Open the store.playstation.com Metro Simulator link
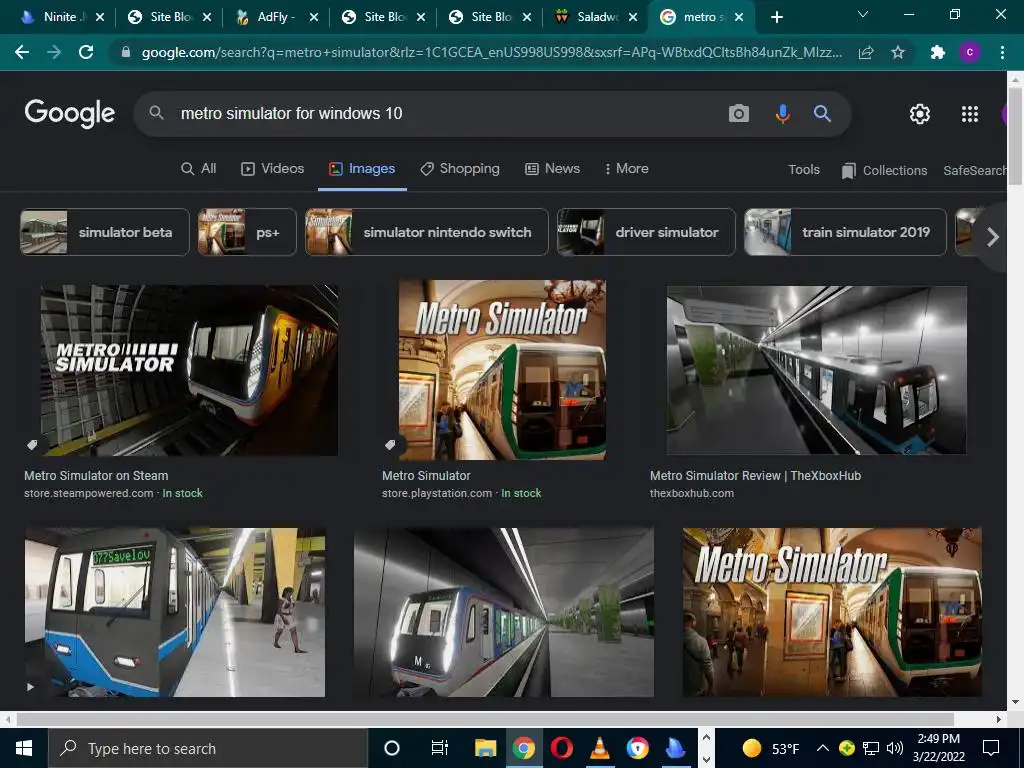 coord(426,475)
